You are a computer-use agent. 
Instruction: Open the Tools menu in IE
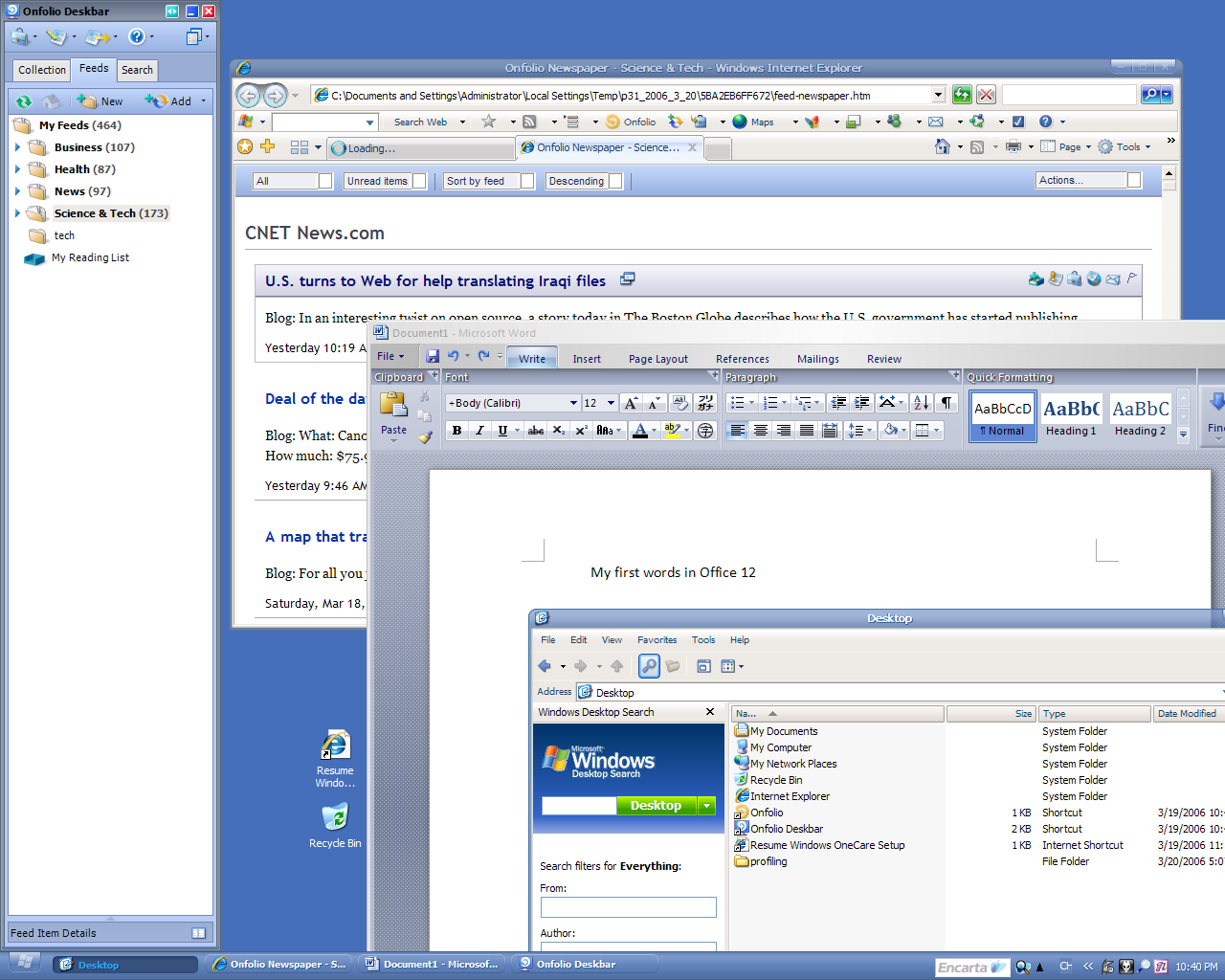click(x=1124, y=146)
